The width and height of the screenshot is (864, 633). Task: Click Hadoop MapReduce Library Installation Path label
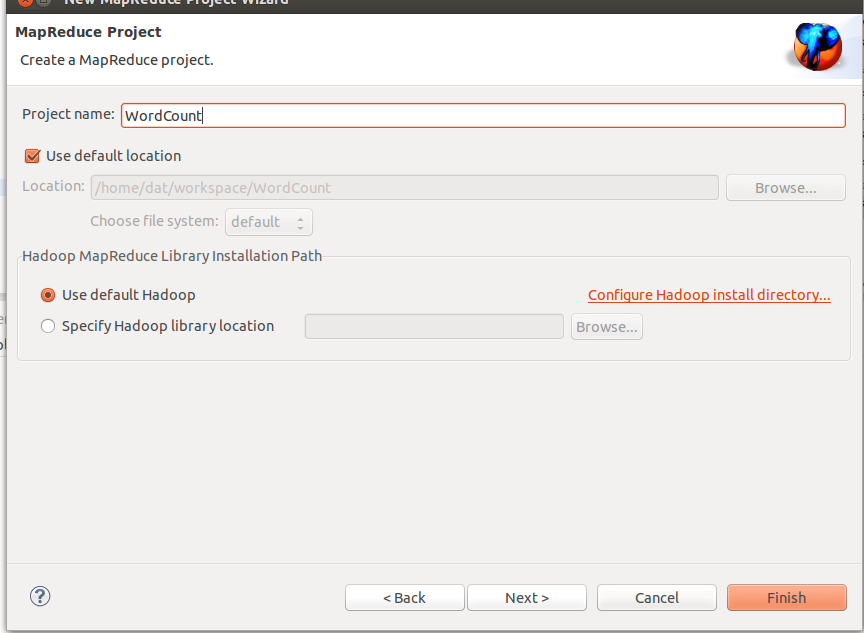point(172,256)
